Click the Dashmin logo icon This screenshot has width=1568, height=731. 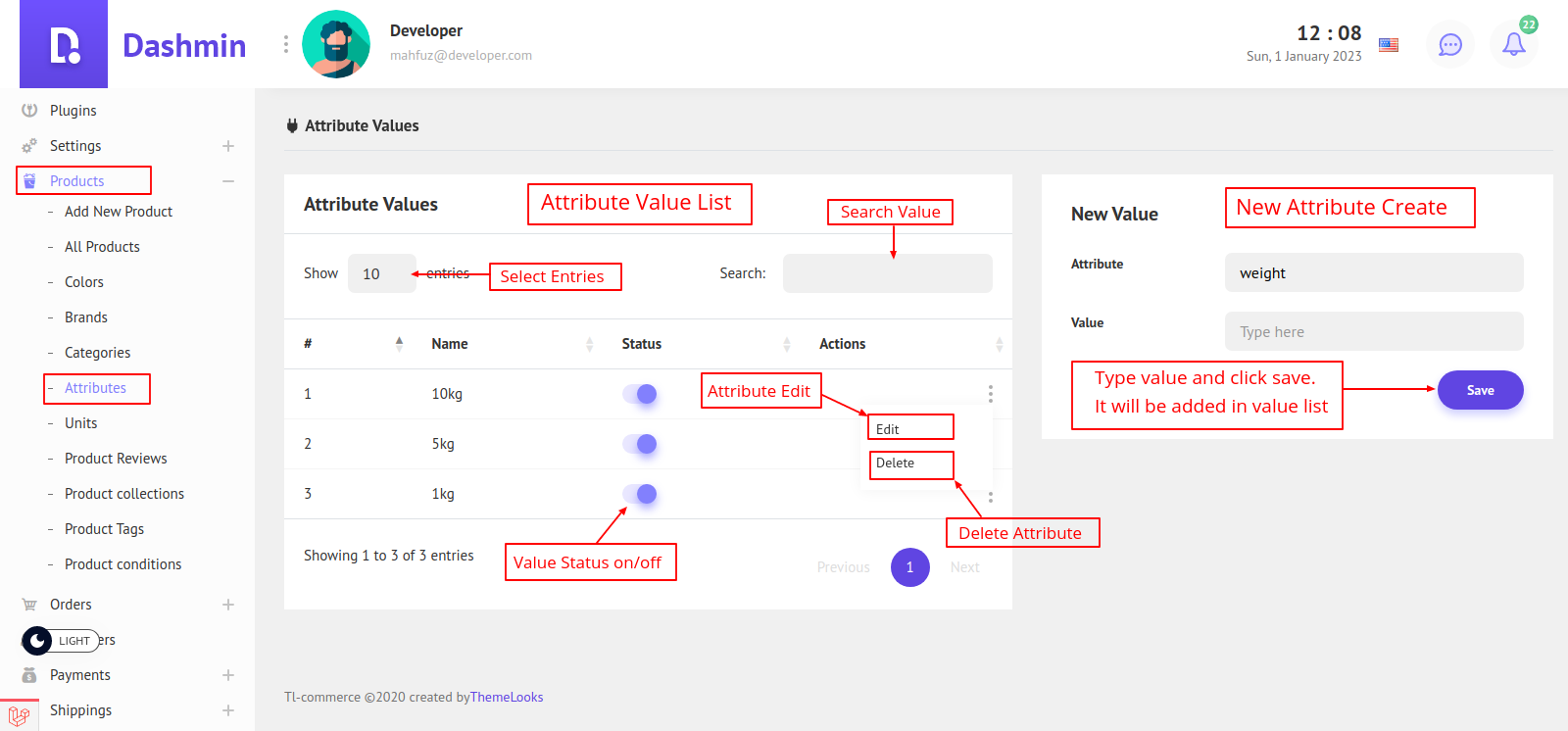coord(64,45)
